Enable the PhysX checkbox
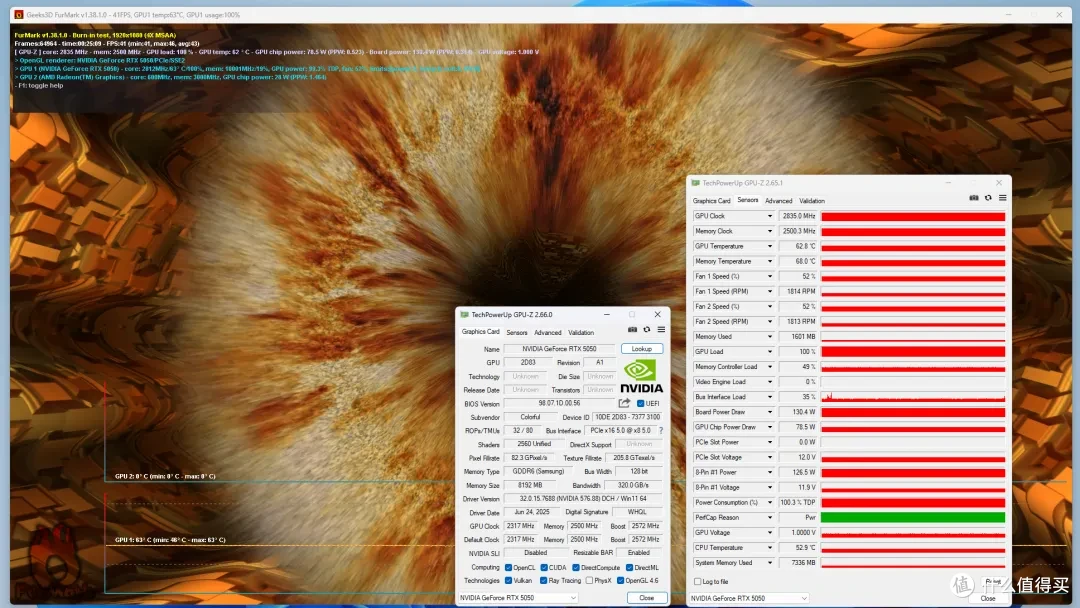This screenshot has width=1080, height=608. click(x=590, y=581)
